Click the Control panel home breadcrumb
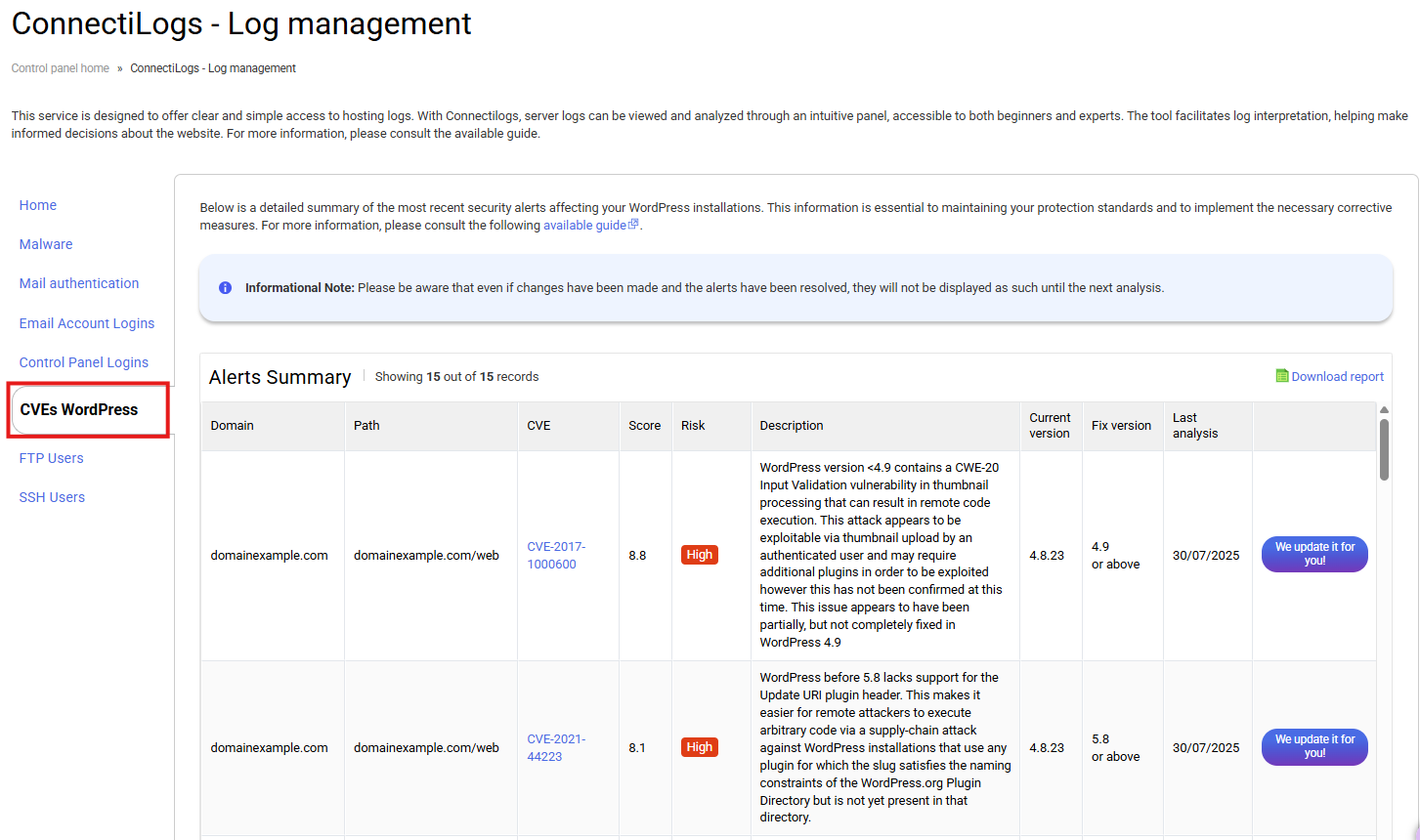Viewport: 1420px width, 840px height. (61, 68)
